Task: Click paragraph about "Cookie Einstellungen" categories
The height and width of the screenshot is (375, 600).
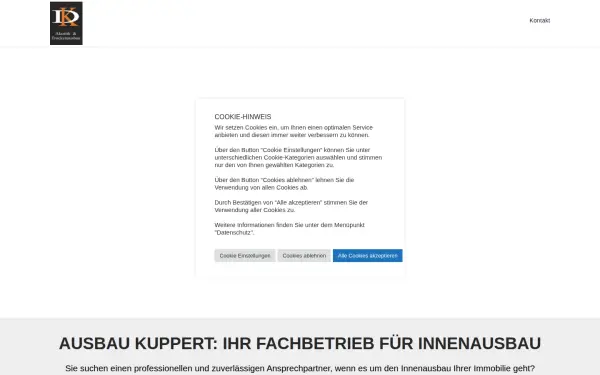Action: point(298,157)
